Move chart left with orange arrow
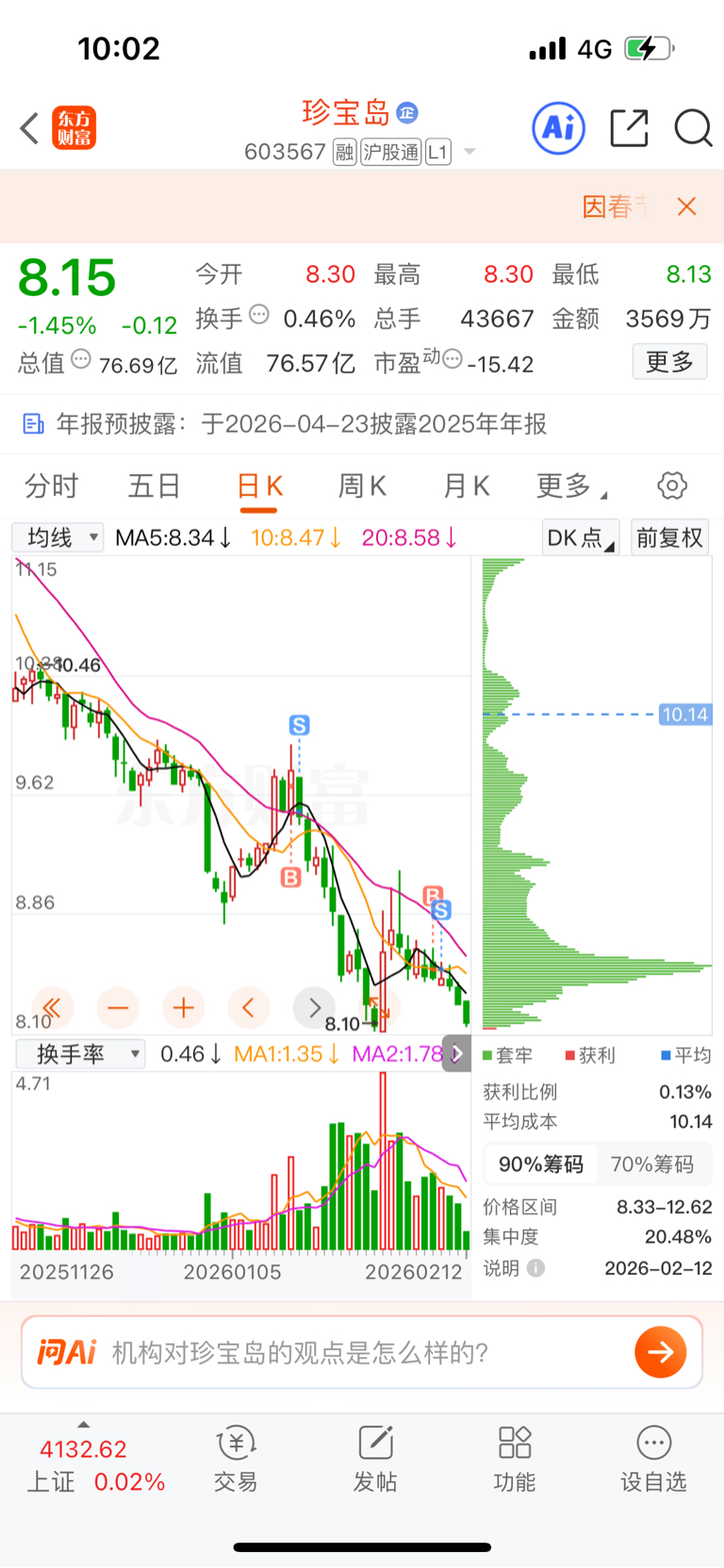Image resolution: width=724 pixels, height=1568 pixels. pyautogui.click(x=249, y=1008)
